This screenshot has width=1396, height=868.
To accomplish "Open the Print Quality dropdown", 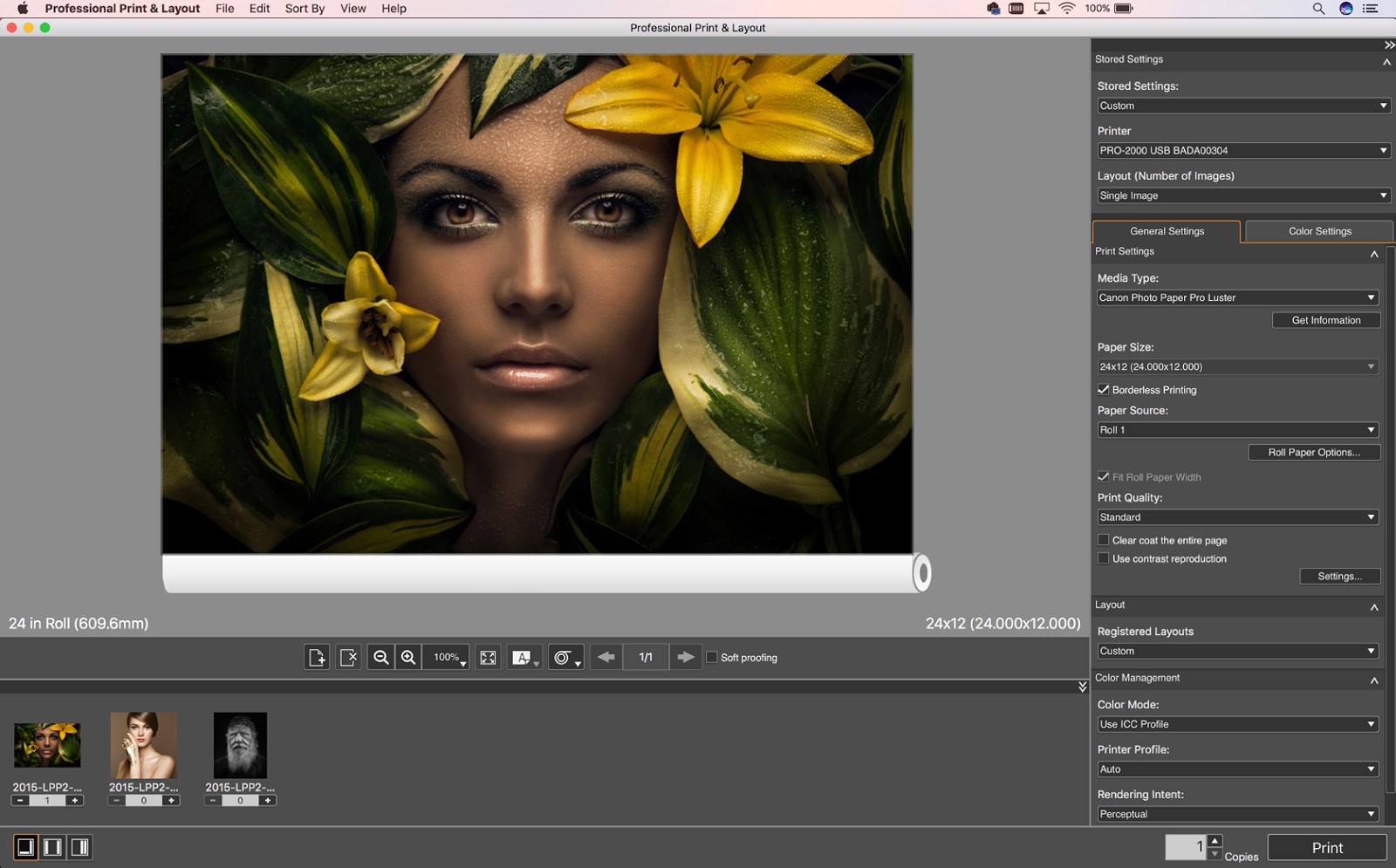I will (x=1237, y=517).
